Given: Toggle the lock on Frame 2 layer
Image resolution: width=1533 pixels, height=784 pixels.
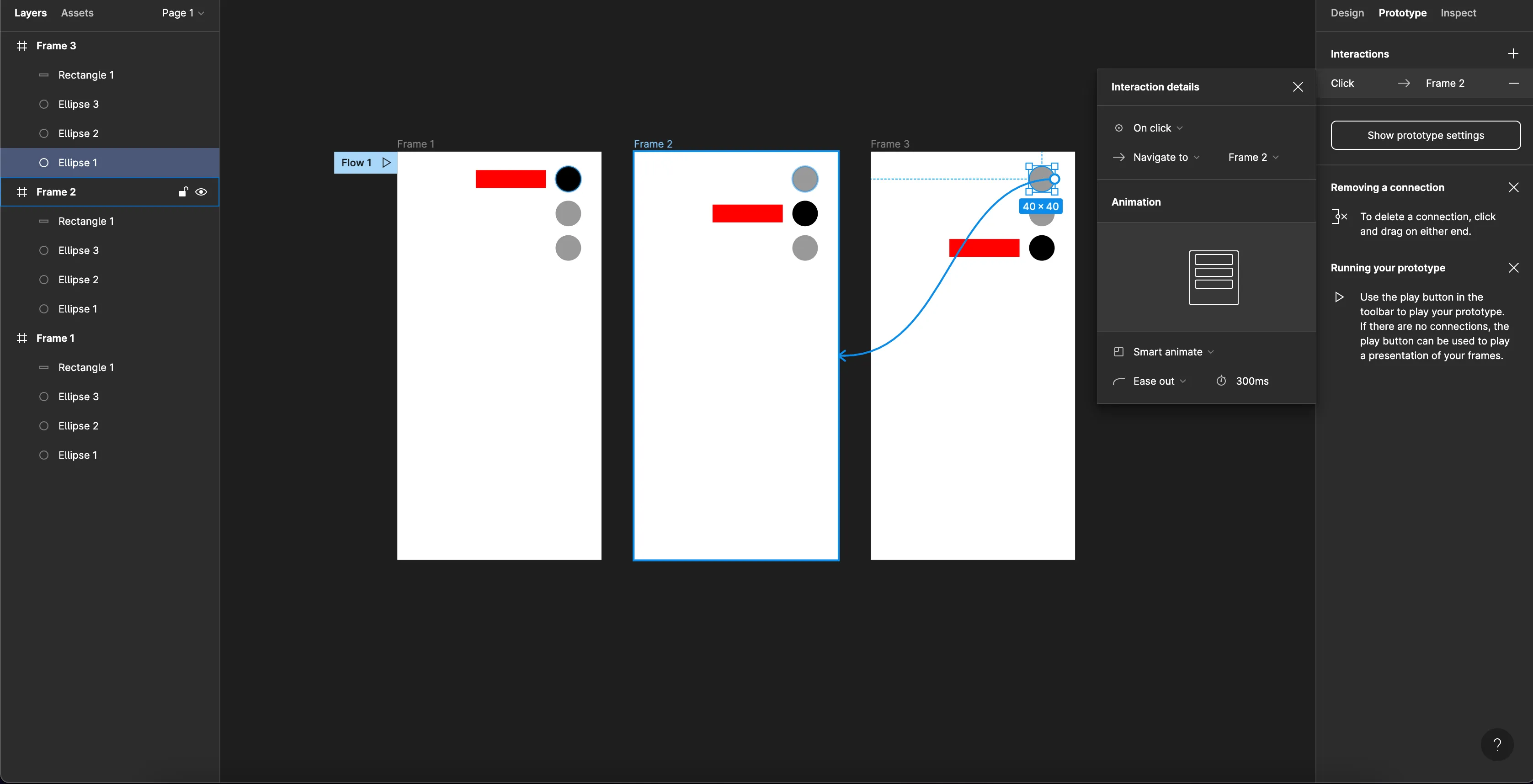Looking at the screenshot, I should 183,191.
